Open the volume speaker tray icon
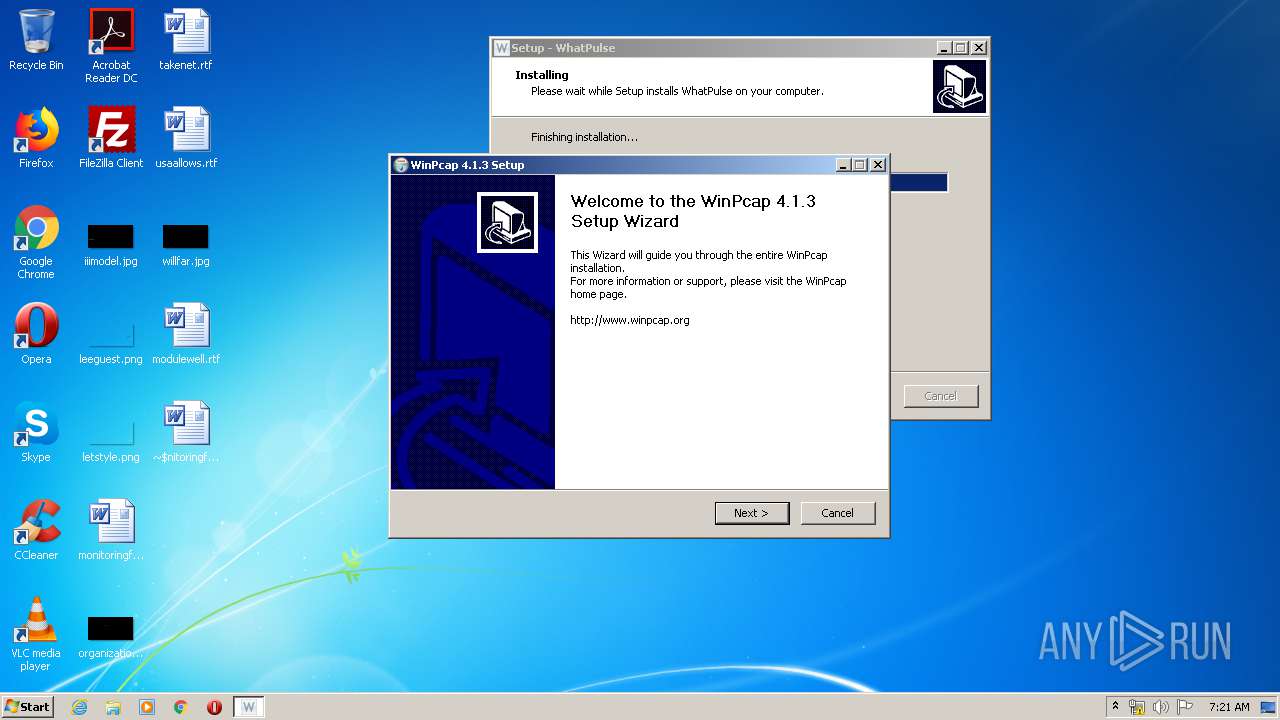Image resolution: width=1280 pixels, height=720 pixels. (x=1161, y=707)
